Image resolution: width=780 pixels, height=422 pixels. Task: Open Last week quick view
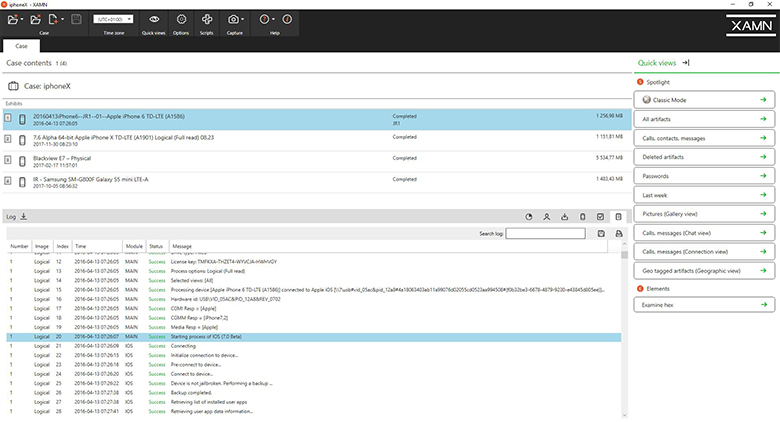point(704,195)
